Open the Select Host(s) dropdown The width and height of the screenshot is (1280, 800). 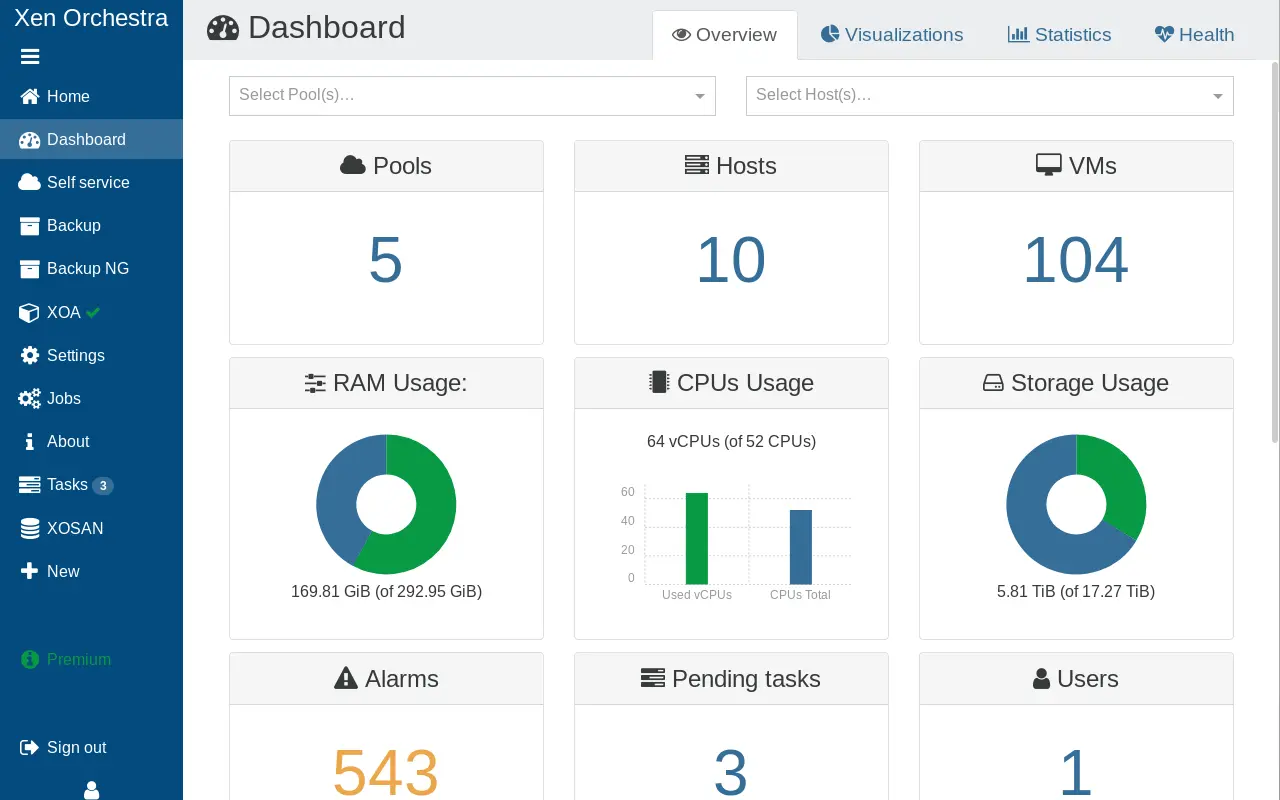[x=990, y=96]
